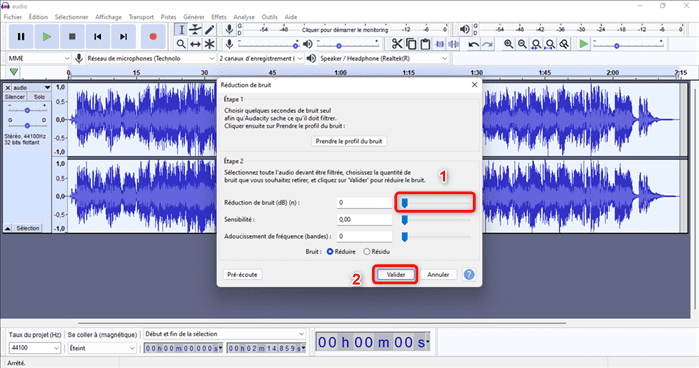Toggle the Silencer mute button on the track
The height and width of the screenshot is (368, 699).
coord(15,97)
